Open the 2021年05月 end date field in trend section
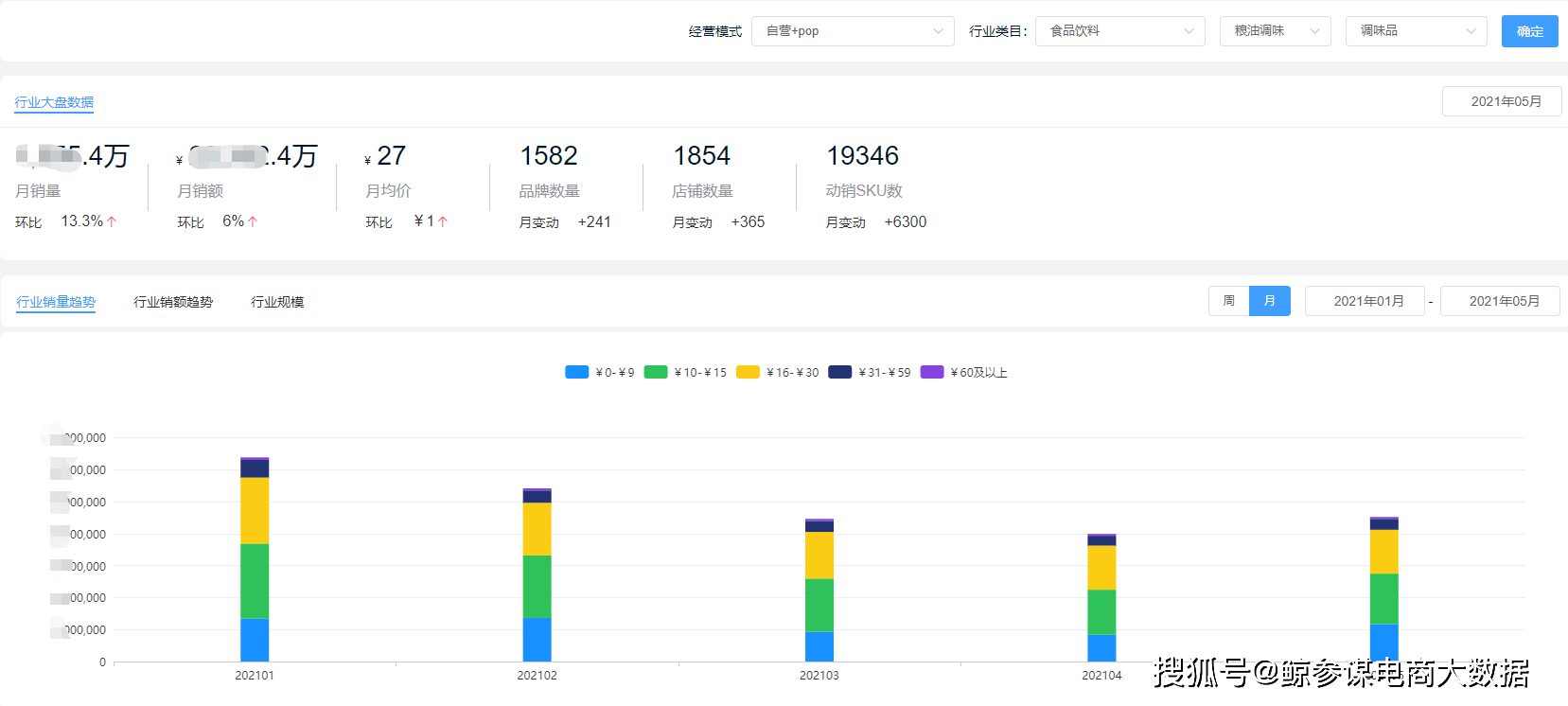1568x706 pixels. [1500, 301]
